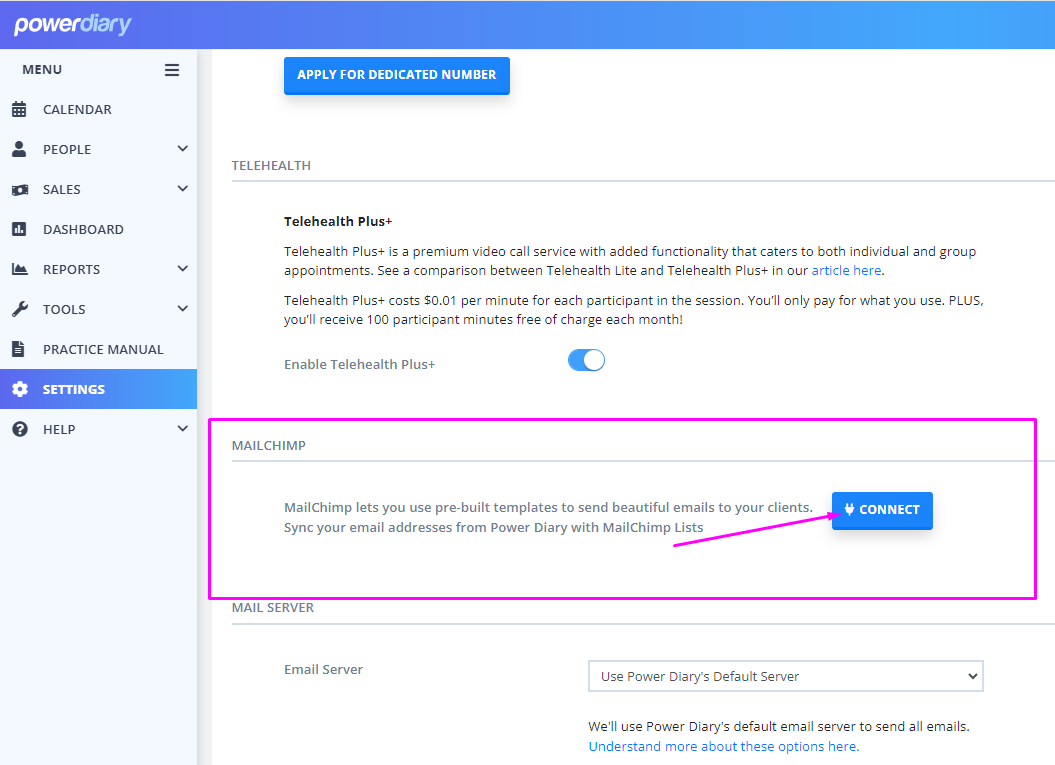
Task: Click the Telehealth section heading
Action: tap(271, 166)
